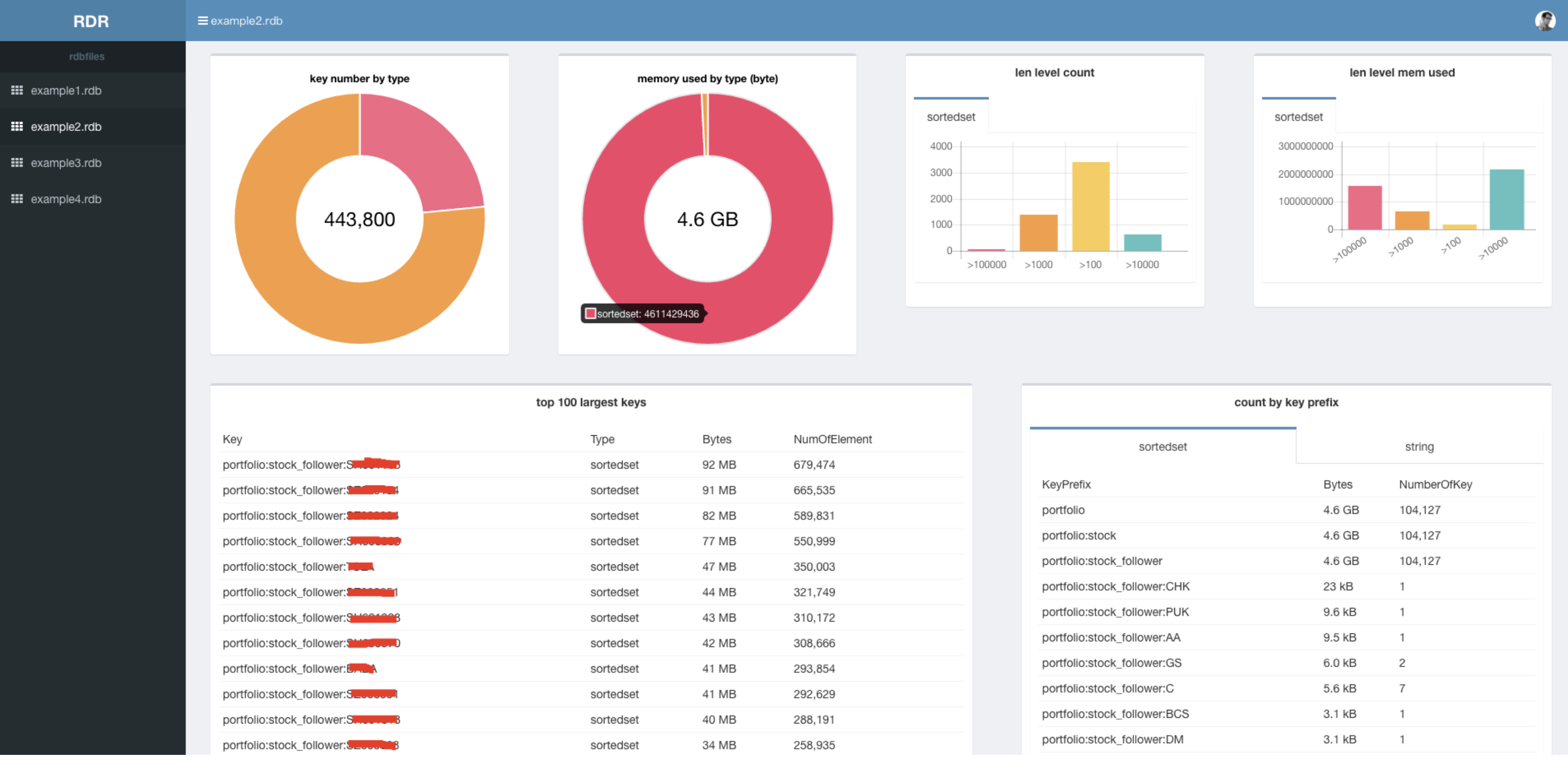Open example3.rdb from the sidebar
Screen dimensions: 1568x784
(x=66, y=163)
